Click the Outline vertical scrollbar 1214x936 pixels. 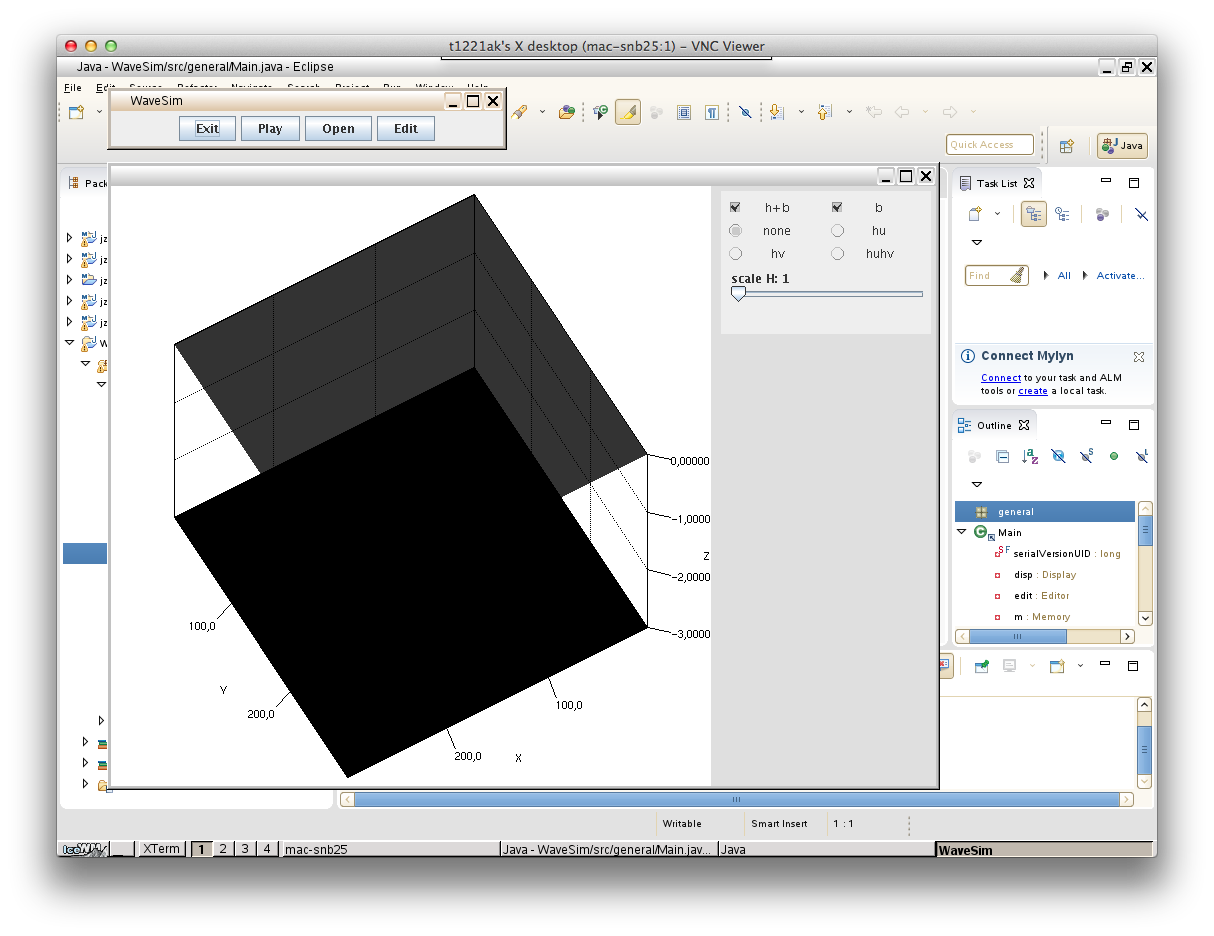[x=1145, y=563]
